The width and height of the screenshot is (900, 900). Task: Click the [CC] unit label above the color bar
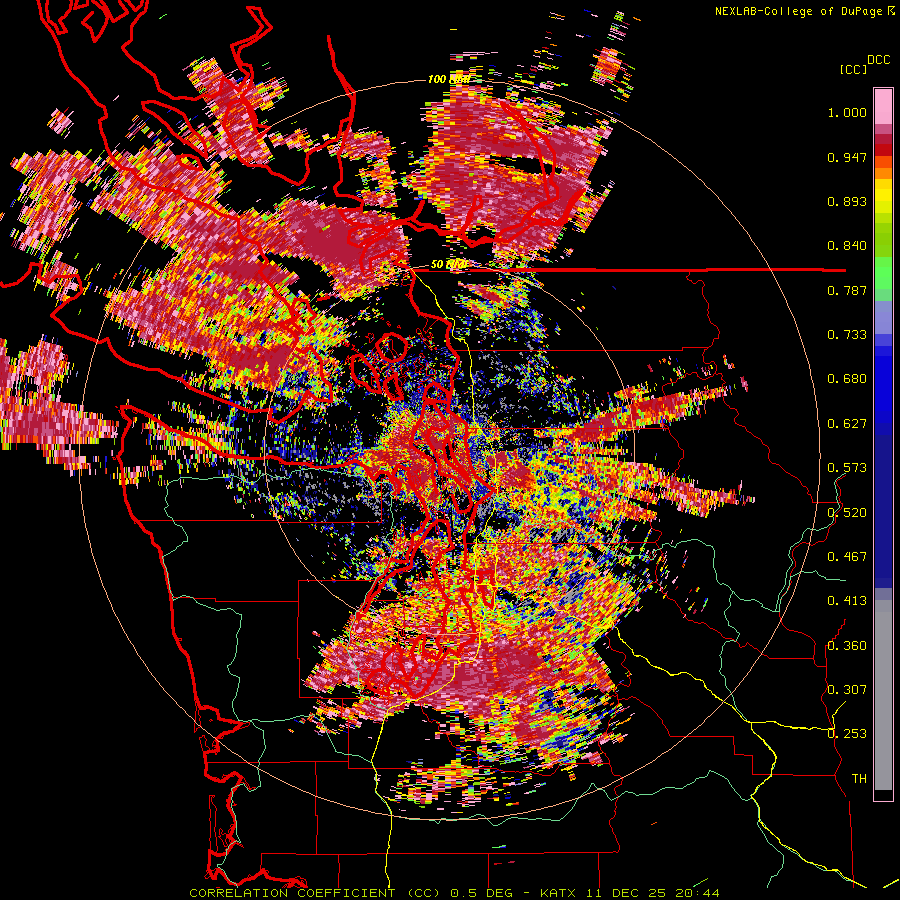tap(853, 69)
